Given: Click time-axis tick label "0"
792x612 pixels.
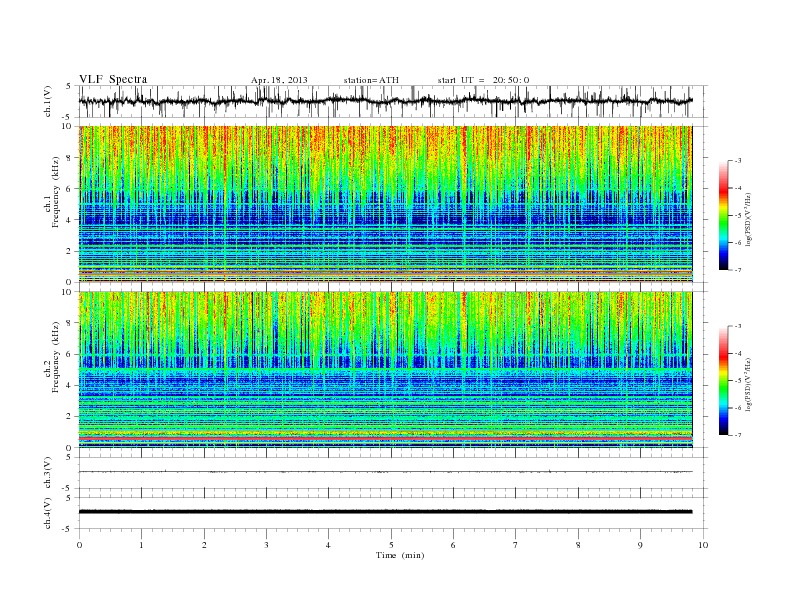Looking at the screenshot, I should point(79,545).
